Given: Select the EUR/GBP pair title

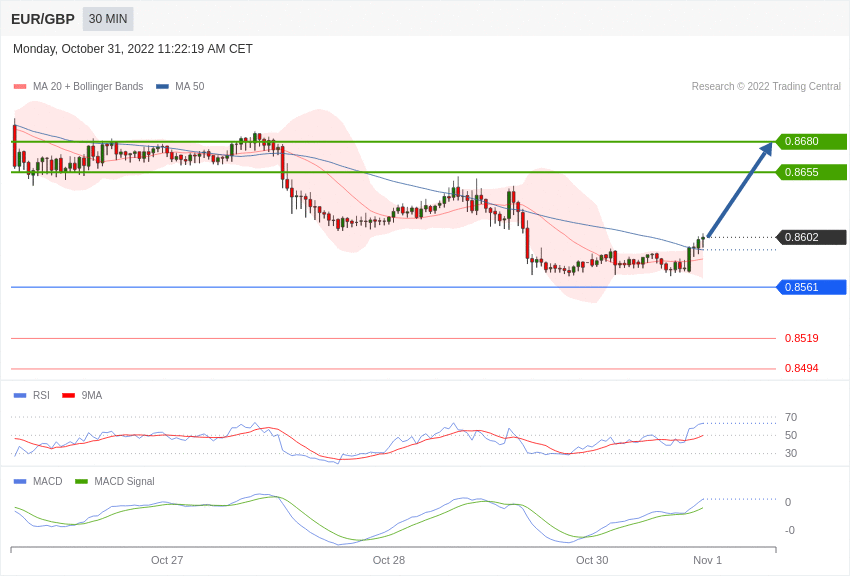Looking at the screenshot, I should [43, 19].
